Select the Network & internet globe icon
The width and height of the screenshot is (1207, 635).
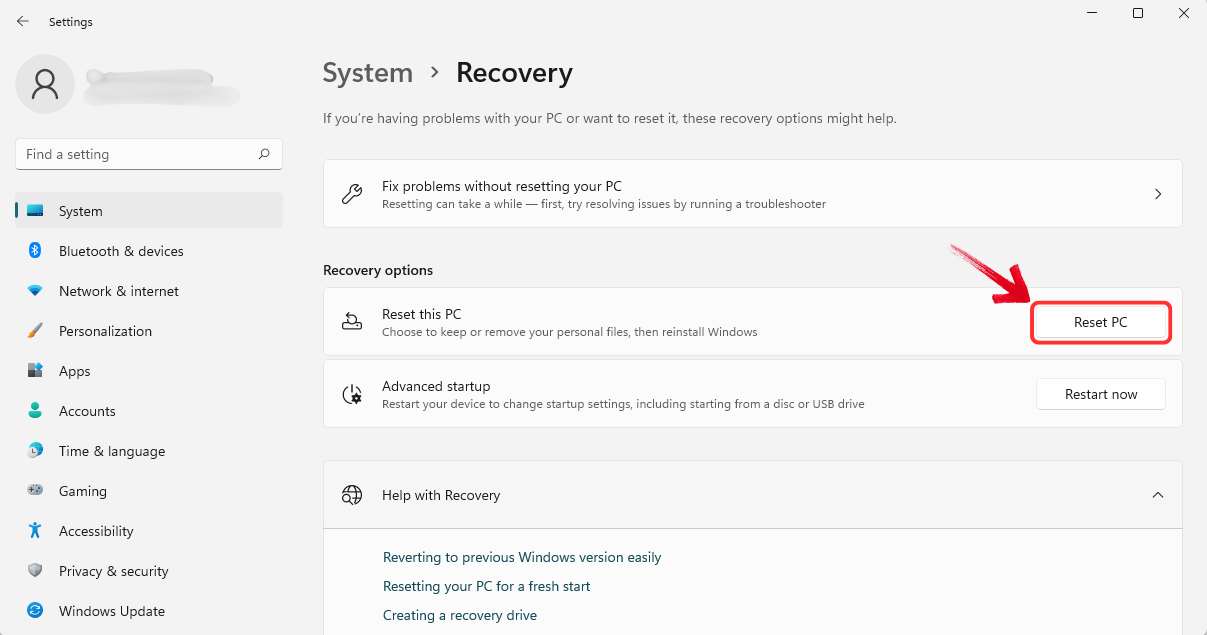pos(37,291)
